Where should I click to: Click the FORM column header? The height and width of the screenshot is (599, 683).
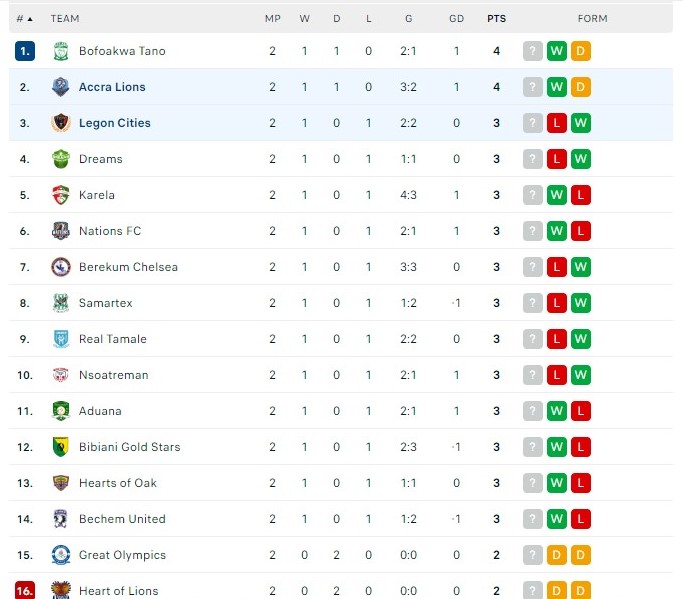(x=592, y=18)
